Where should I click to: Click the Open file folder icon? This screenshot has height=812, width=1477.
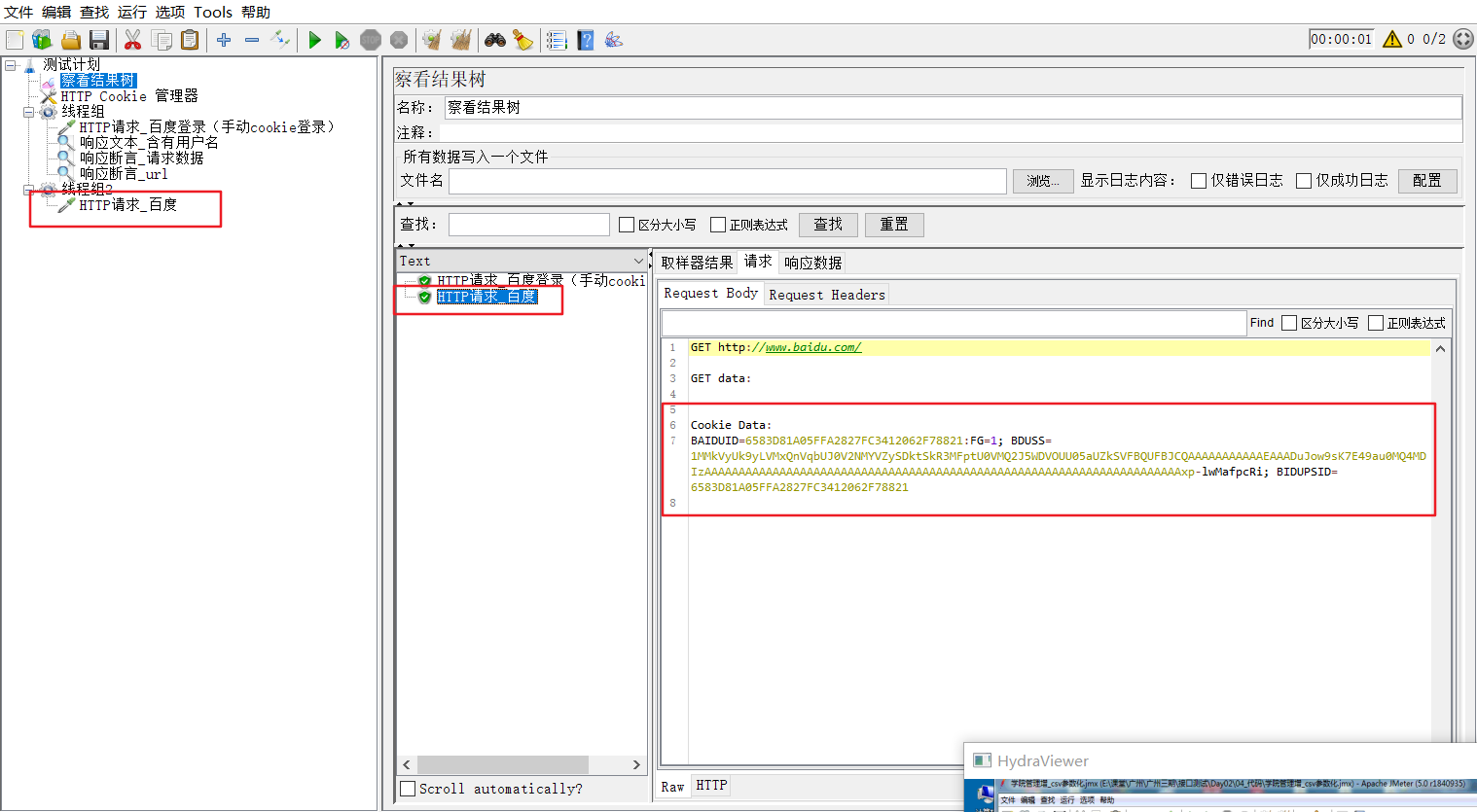pos(70,40)
